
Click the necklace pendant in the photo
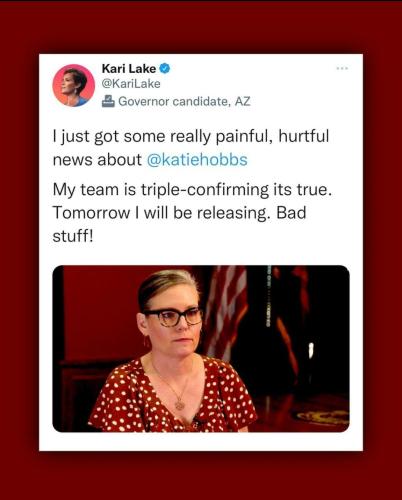[x=180, y=405]
